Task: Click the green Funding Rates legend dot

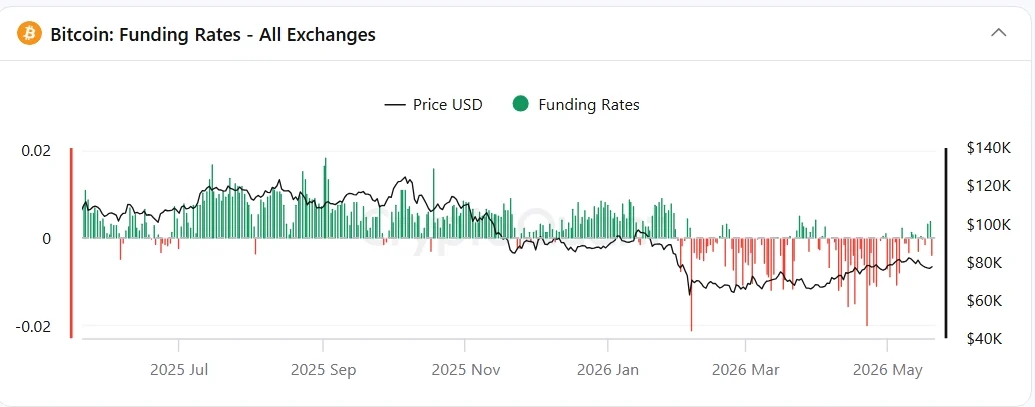Action: 521,104
